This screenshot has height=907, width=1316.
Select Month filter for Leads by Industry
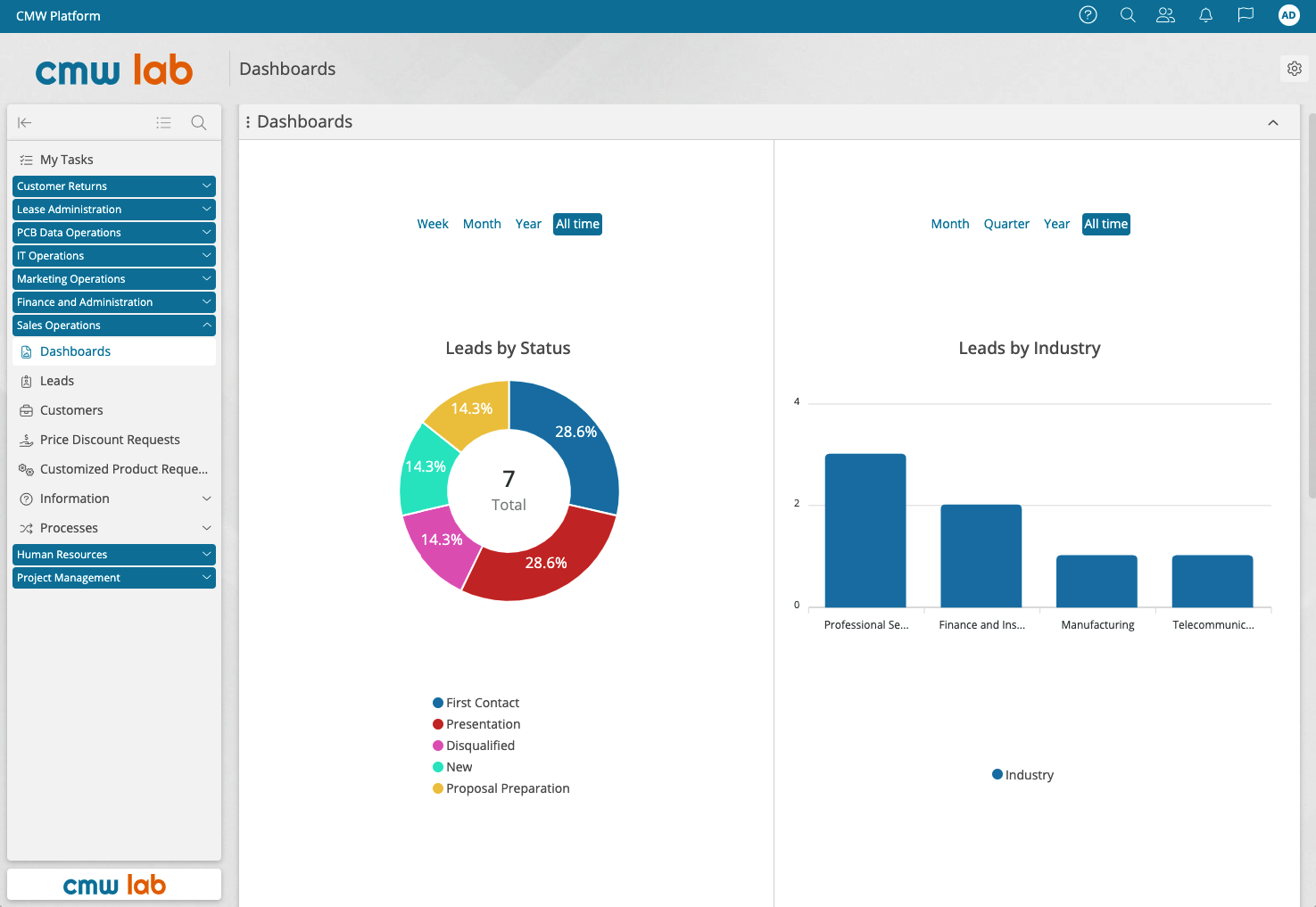(x=950, y=224)
